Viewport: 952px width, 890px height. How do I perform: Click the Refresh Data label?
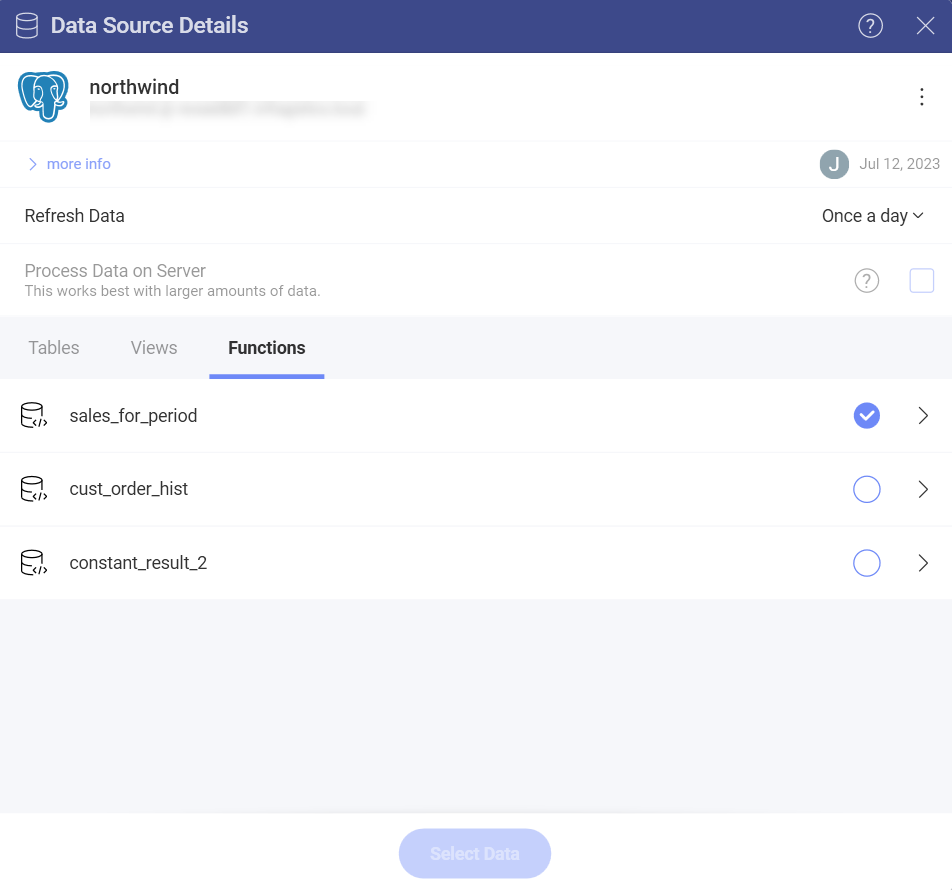[75, 216]
